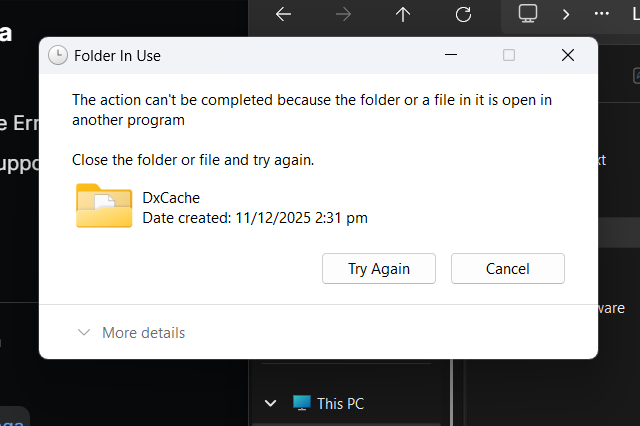The width and height of the screenshot is (640, 426).
Task: Navigate up one folder level
Action: (403, 14)
